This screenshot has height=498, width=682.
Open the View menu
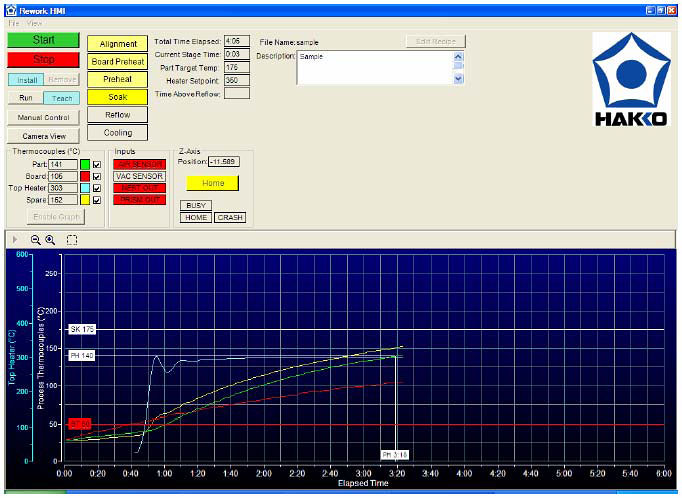pyautogui.click(x=34, y=23)
